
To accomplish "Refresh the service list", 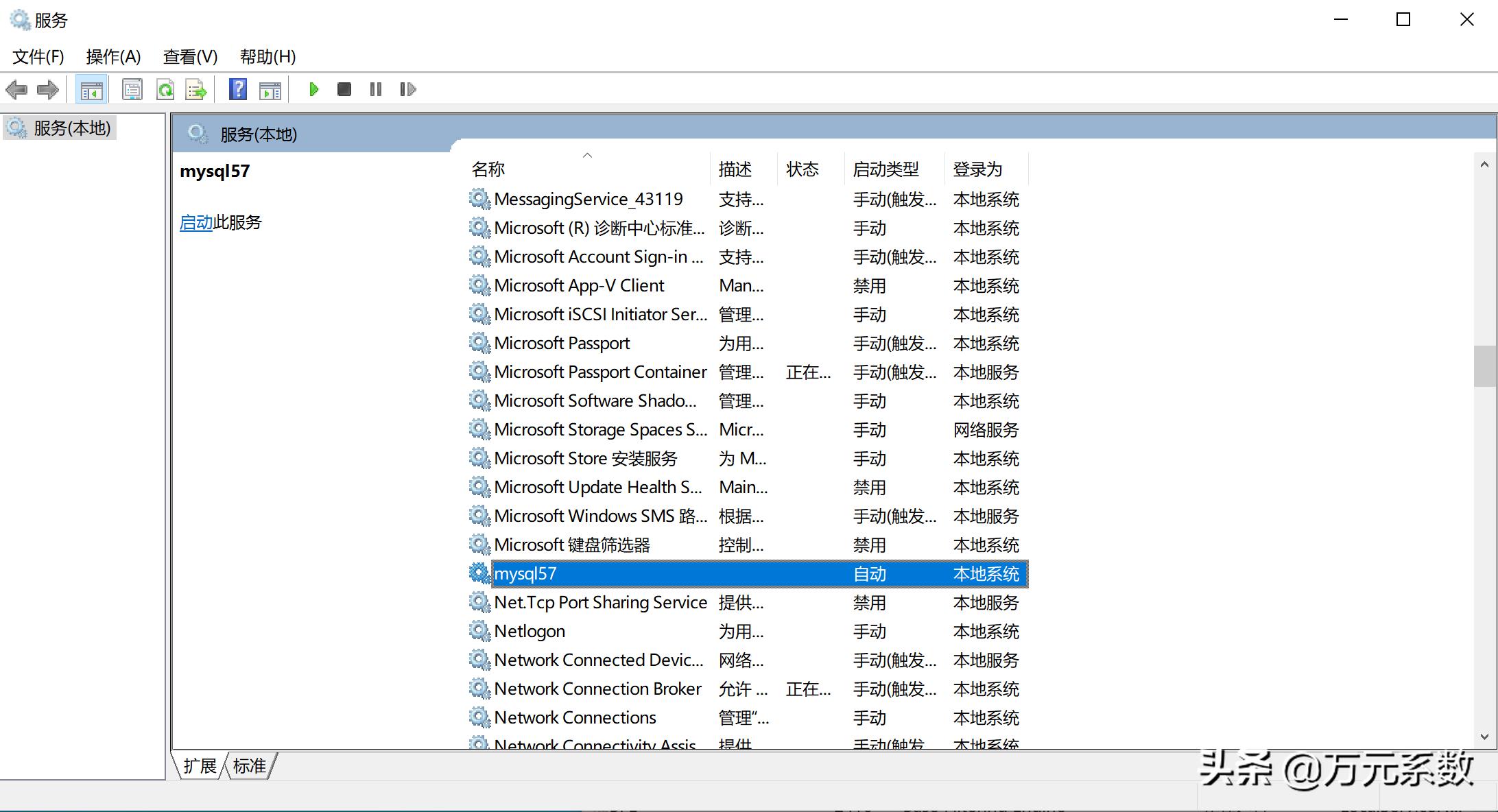I will 165,89.
